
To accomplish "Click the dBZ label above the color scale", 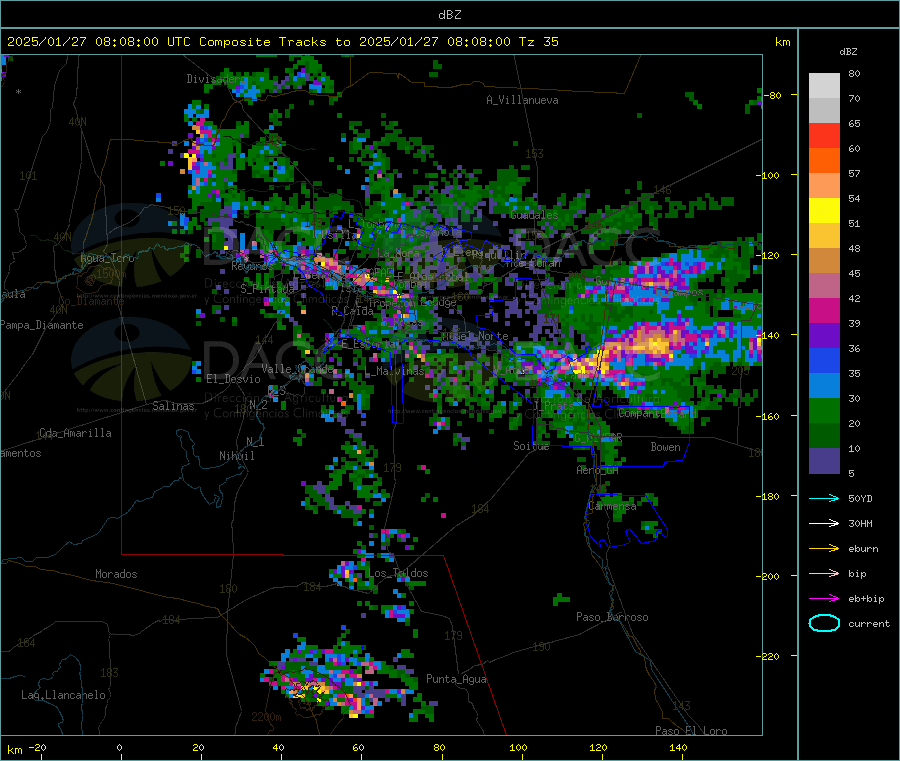I will pyautogui.click(x=848, y=52).
